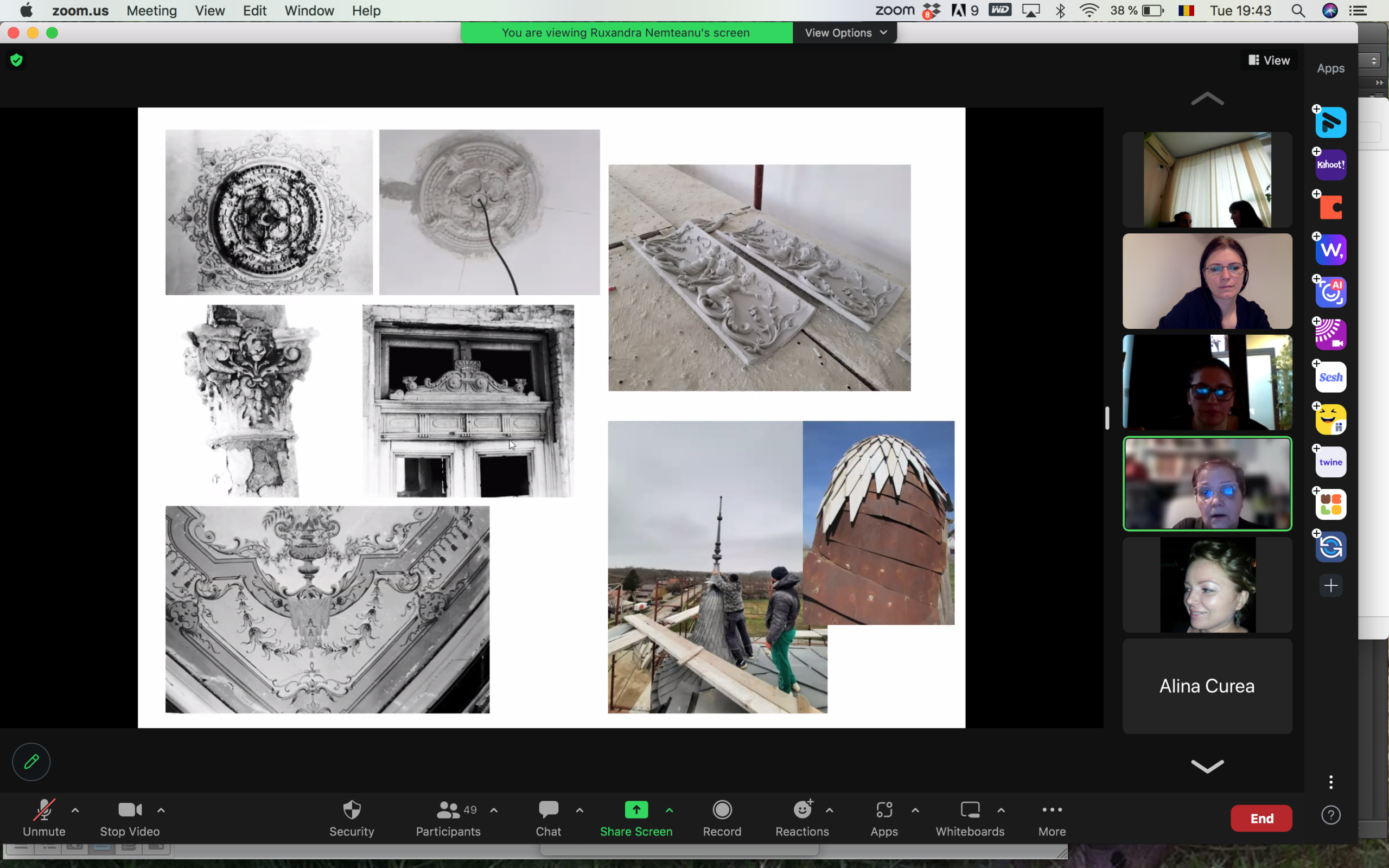Open the View Options dropdown
This screenshot has height=868, width=1389.
844,33
